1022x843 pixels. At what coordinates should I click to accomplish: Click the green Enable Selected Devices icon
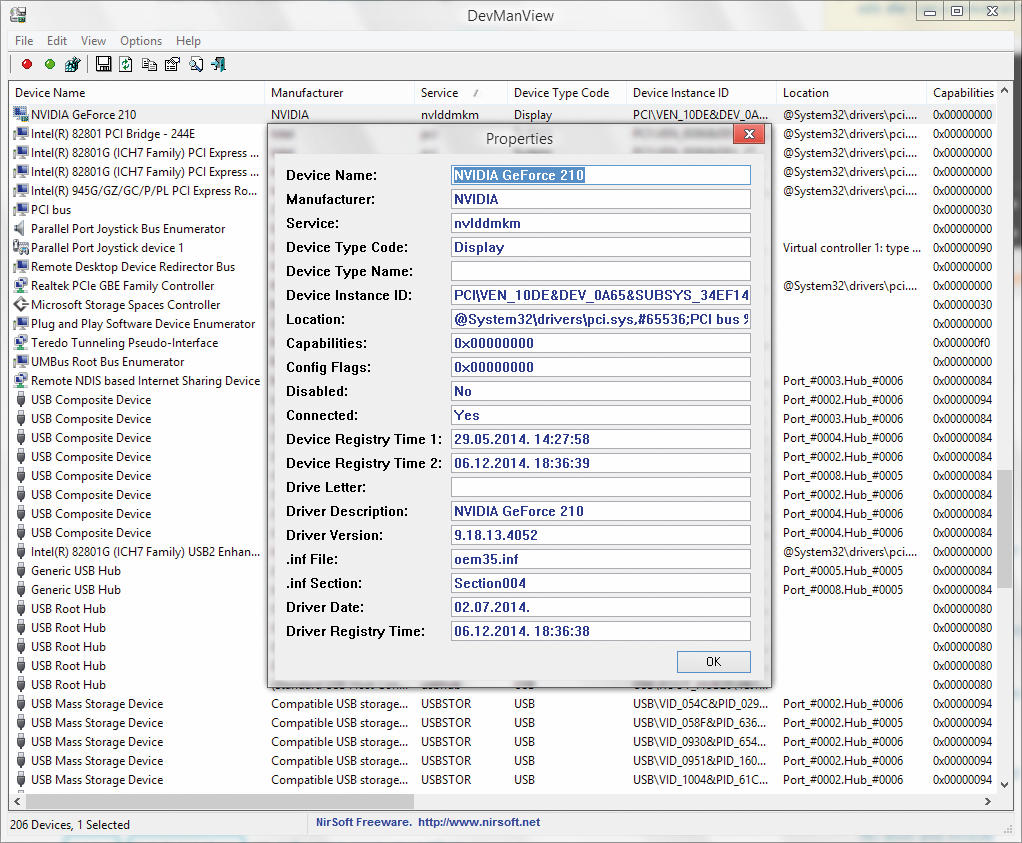50,64
